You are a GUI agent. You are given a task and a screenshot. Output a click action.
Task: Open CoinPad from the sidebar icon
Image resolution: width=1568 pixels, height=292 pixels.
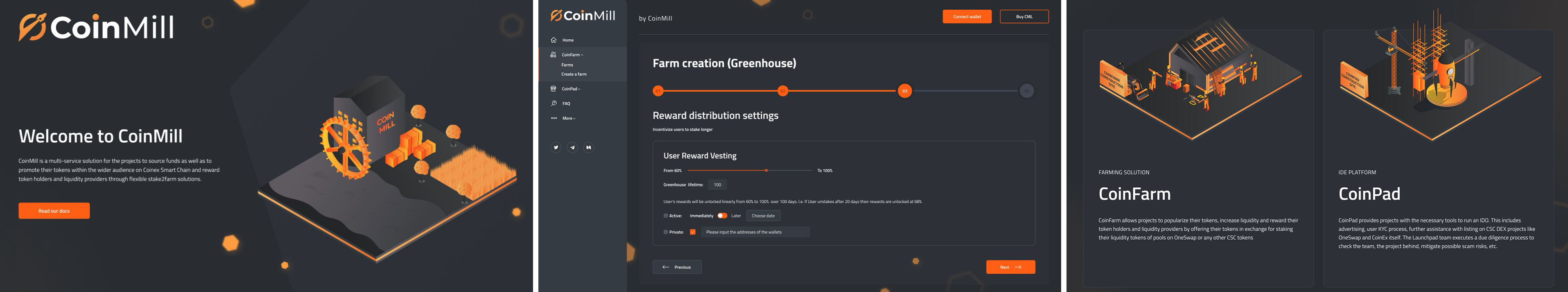554,88
